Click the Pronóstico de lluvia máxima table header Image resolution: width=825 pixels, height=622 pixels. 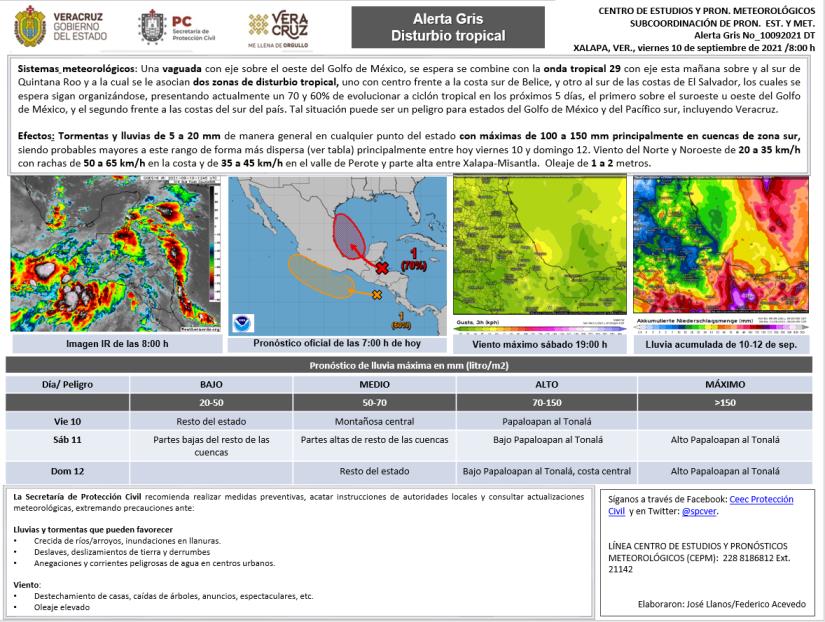click(412, 365)
